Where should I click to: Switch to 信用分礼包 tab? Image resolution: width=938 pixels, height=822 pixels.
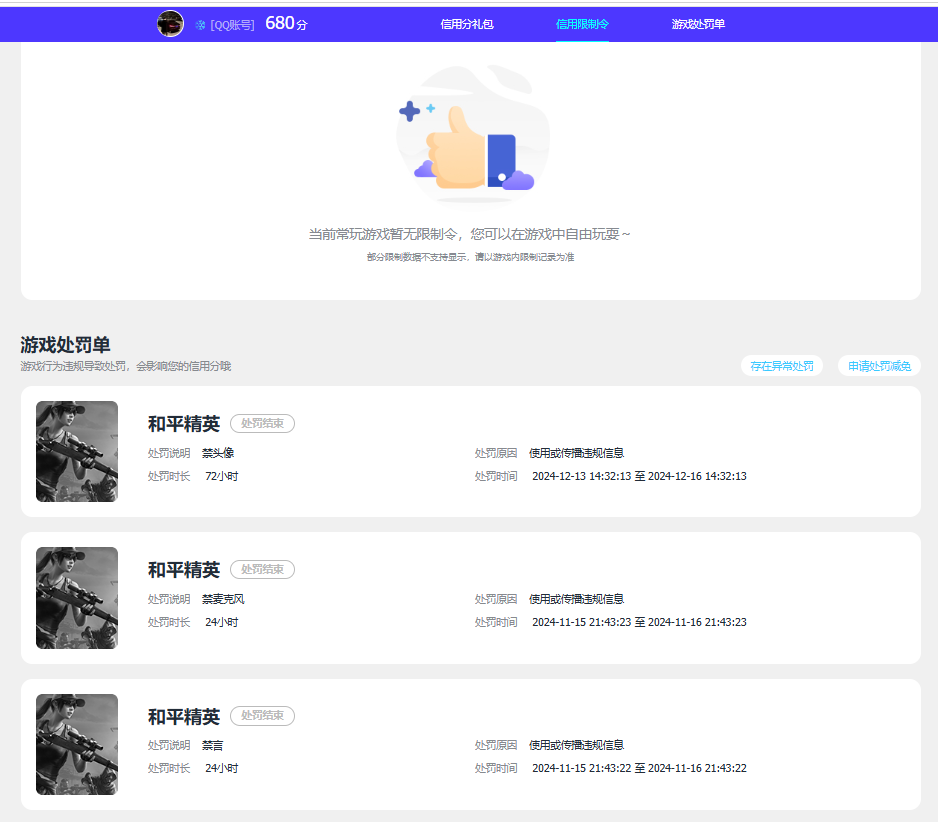[467, 25]
